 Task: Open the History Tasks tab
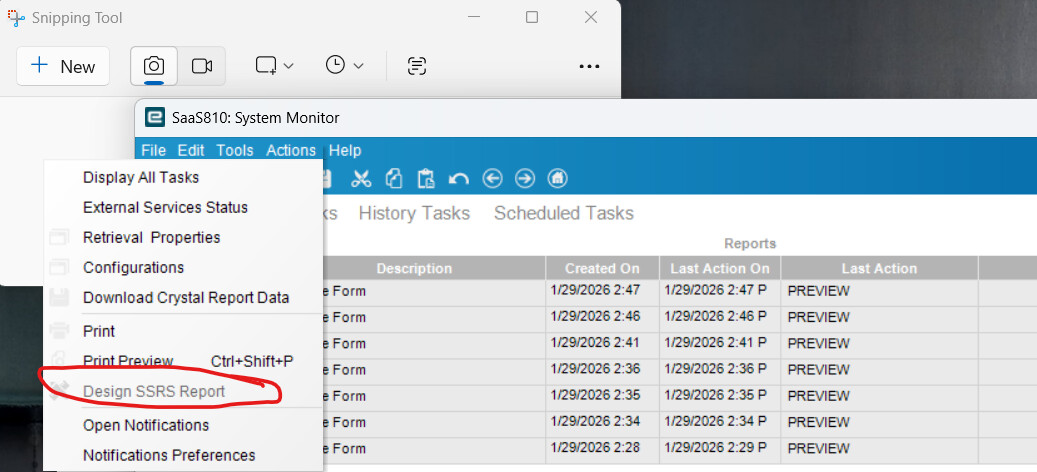point(414,213)
